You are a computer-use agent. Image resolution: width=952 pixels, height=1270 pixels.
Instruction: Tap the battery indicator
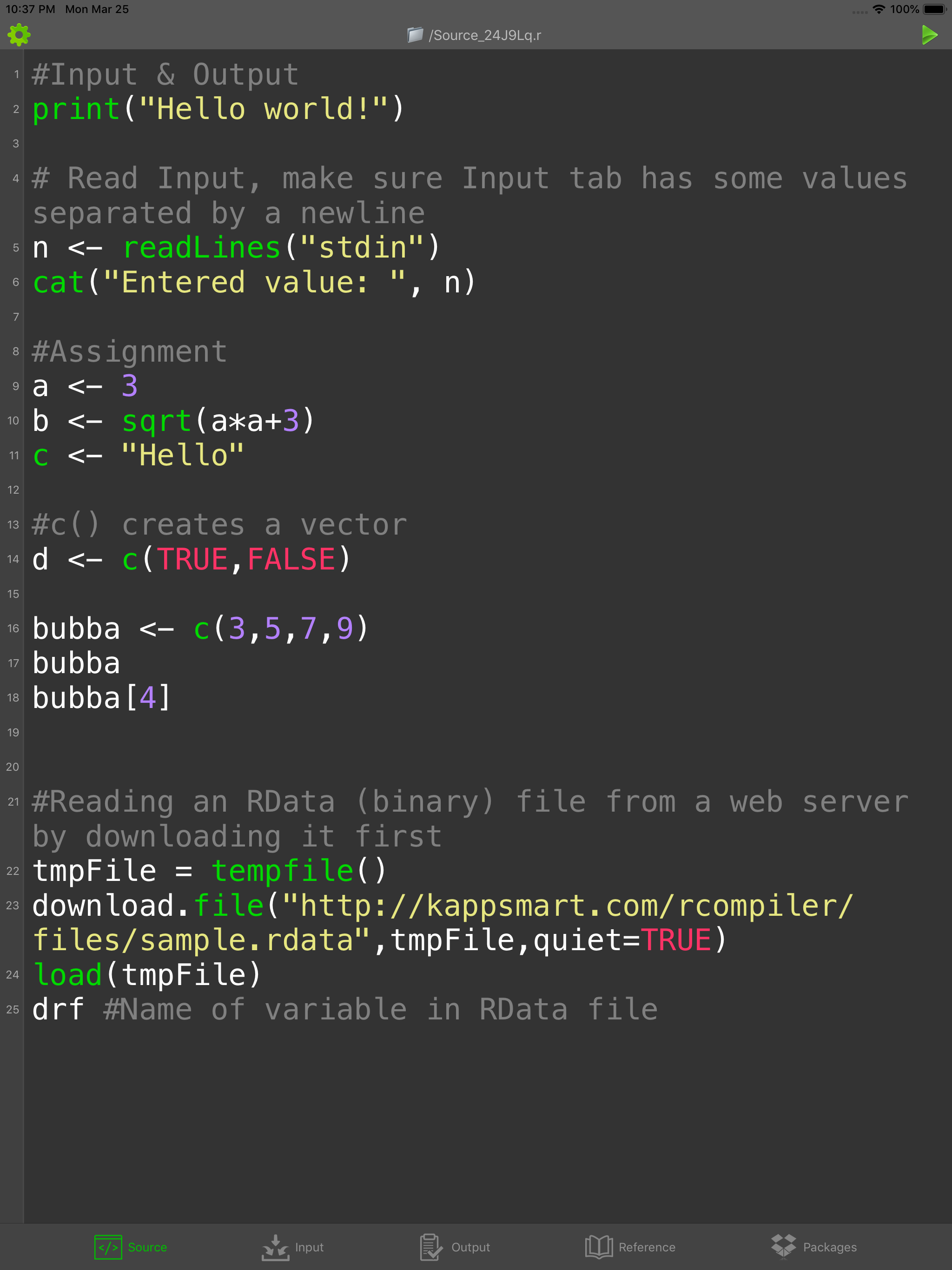[x=933, y=9]
